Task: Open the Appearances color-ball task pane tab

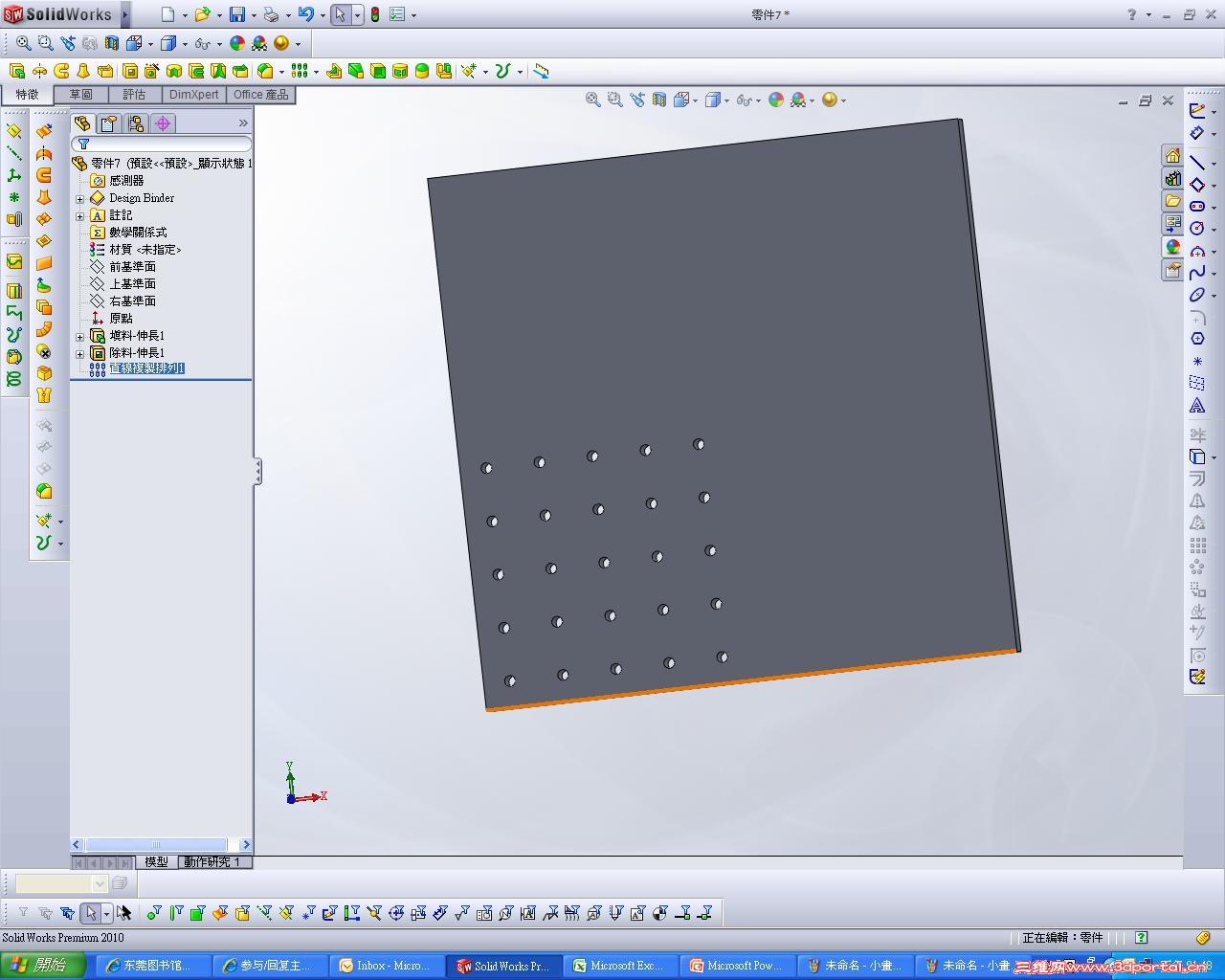Action: coord(1172,247)
